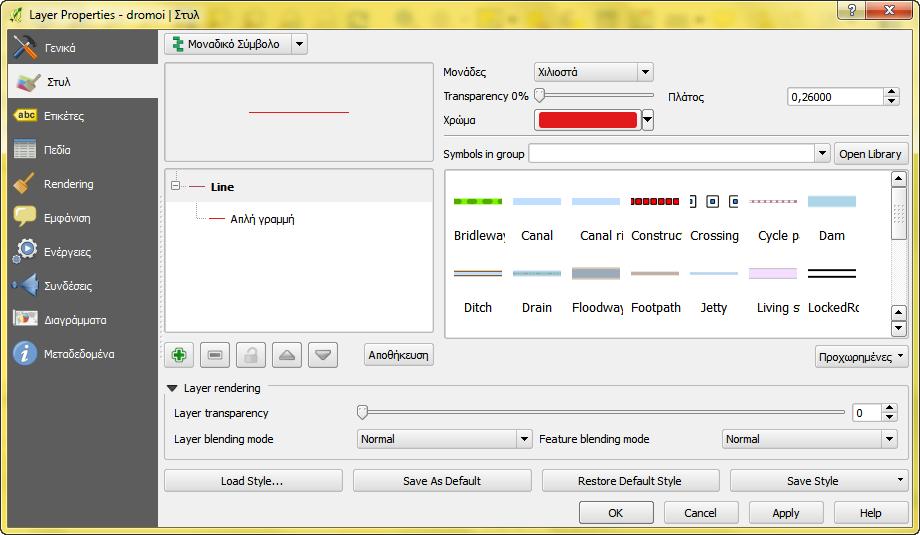This screenshot has width=920, height=535.
Task: Open the Εμφάνιση tab
Action: (82, 218)
